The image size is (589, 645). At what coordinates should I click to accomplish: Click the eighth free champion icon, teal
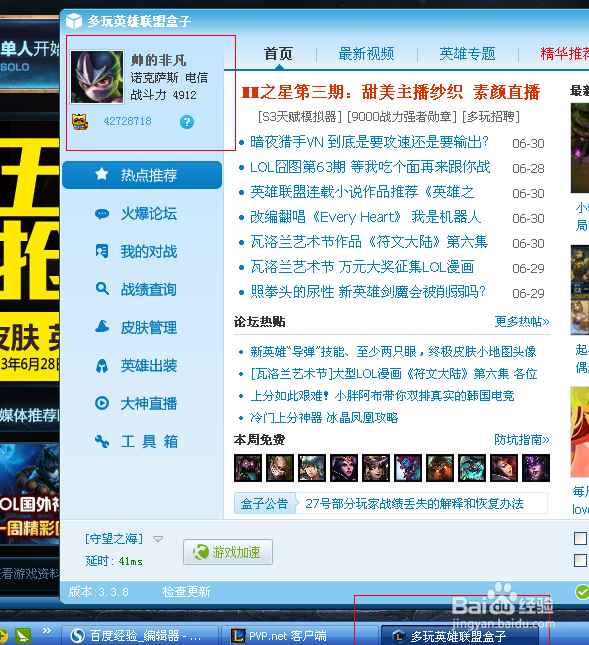[x=472, y=468]
